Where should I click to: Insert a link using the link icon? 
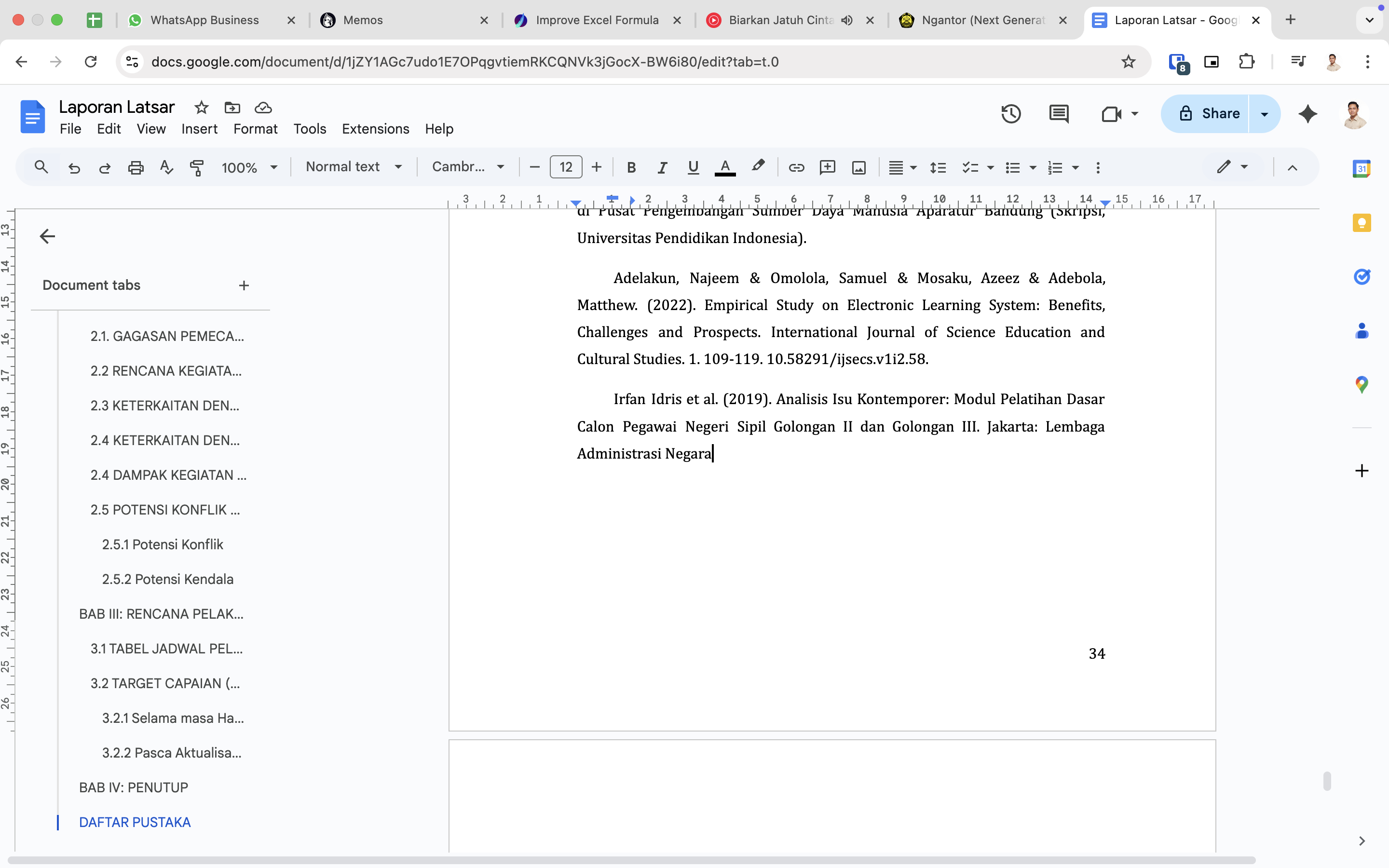pos(796,167)
